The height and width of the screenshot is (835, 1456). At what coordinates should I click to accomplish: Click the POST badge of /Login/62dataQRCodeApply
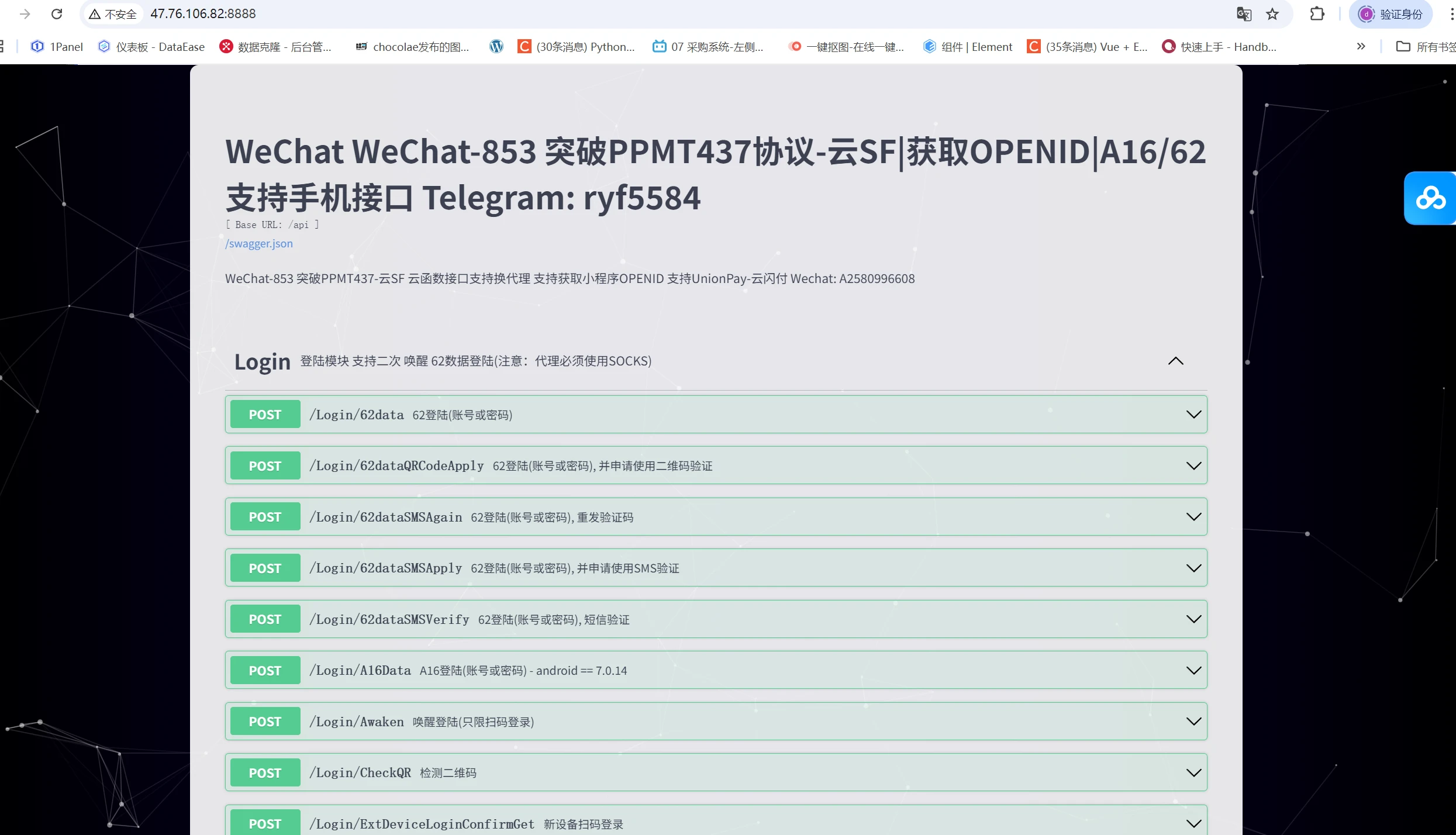point(264,465)
